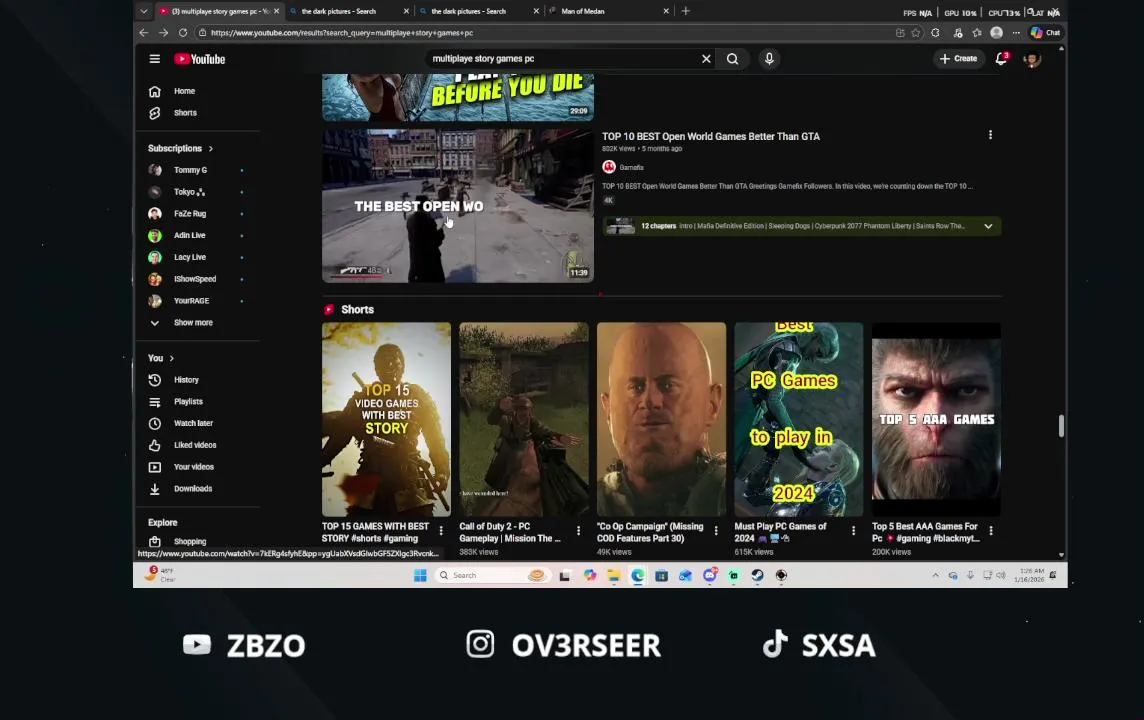Open the Windows Start menu
The height and width of the screenshot is (720, 1144).
coord(420,576)
